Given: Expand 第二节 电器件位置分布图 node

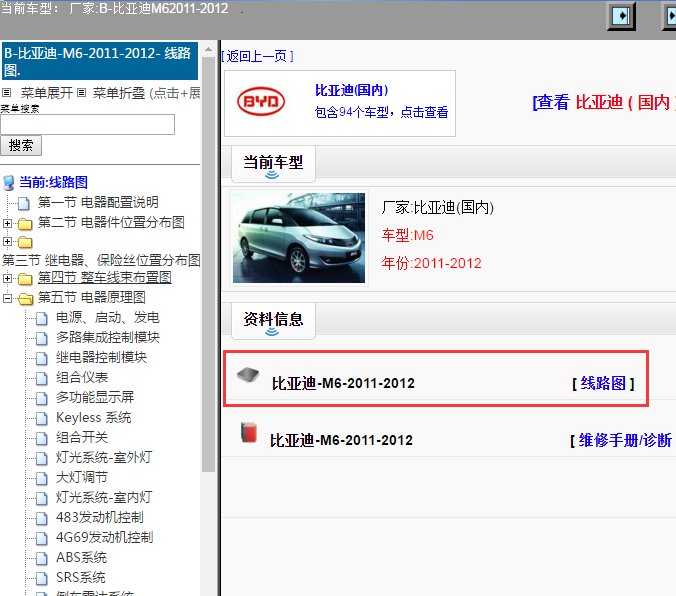Looking at the screenshot, I should [7, 223].
